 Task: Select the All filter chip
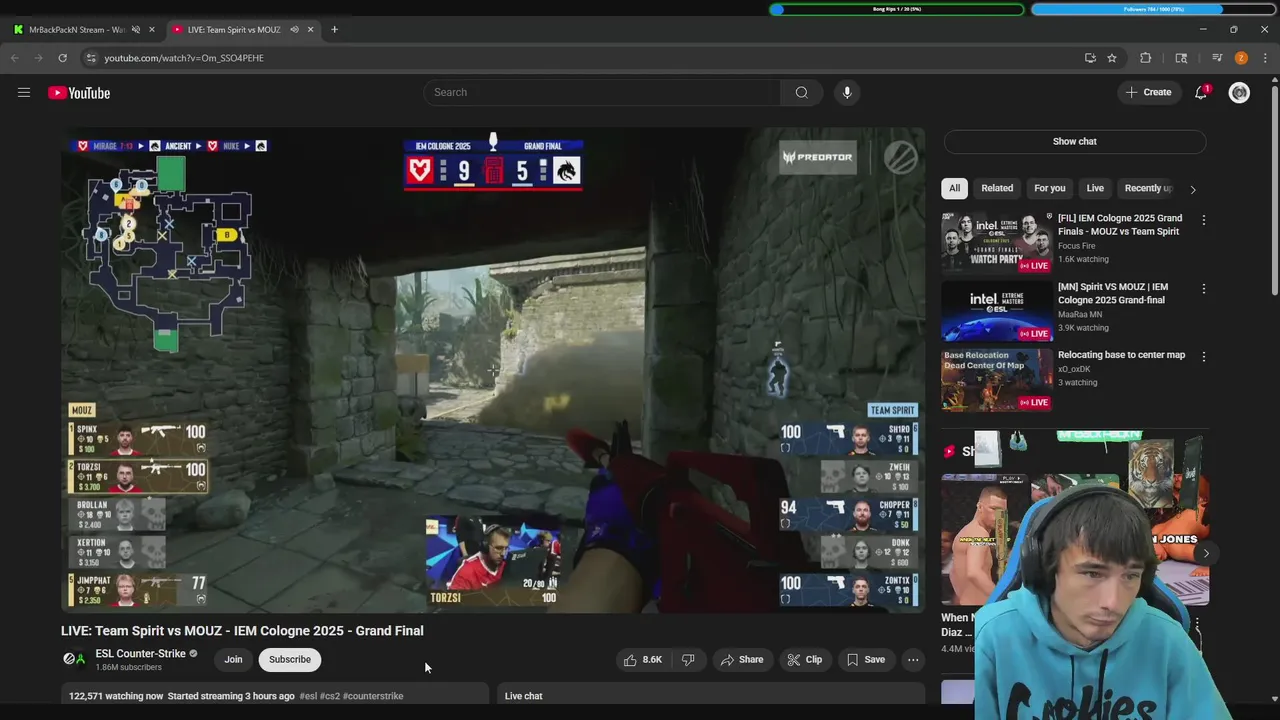click(x=954, y=188)
